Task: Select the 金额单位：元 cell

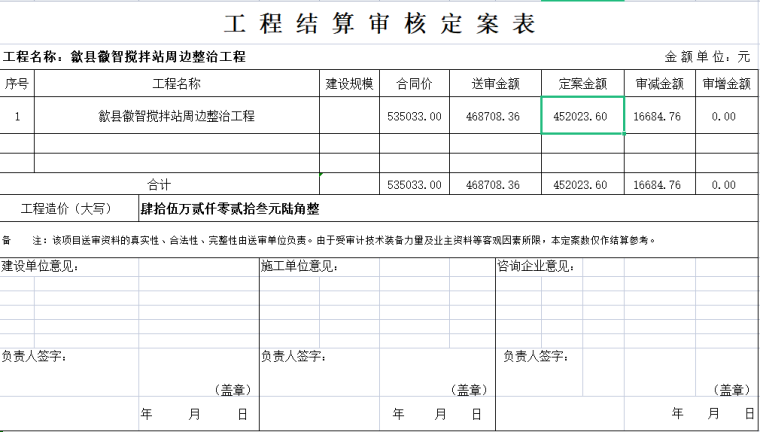Action: tap(707, 57)
